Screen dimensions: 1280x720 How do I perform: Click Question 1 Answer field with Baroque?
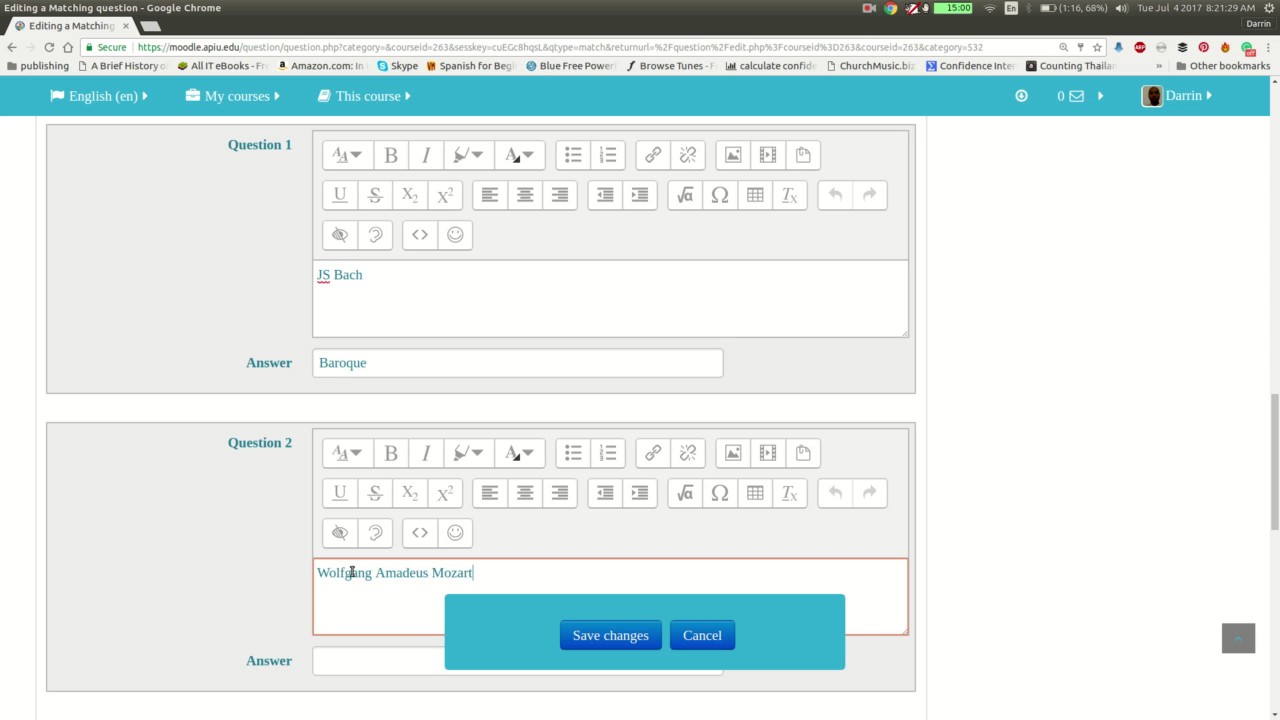(x=517, y=363)
